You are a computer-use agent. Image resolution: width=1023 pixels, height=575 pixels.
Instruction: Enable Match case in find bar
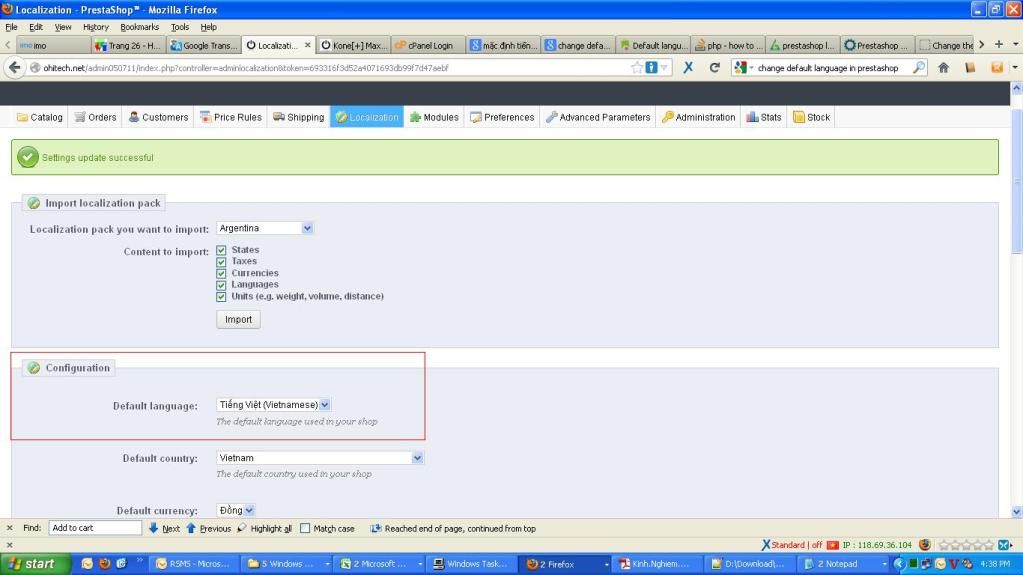pos(305,528)
